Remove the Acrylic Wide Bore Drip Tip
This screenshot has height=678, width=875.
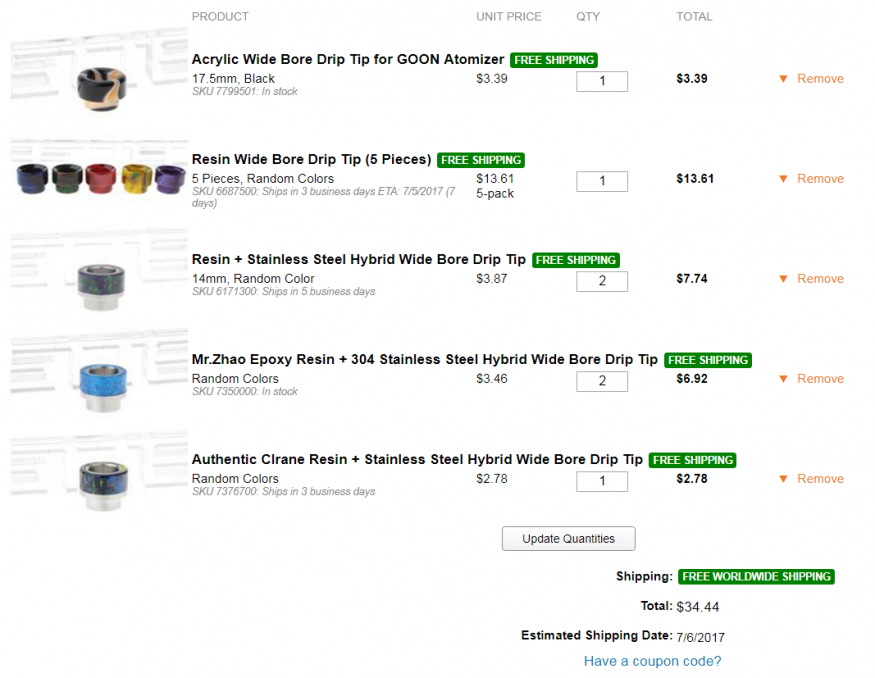click(820, 79)
